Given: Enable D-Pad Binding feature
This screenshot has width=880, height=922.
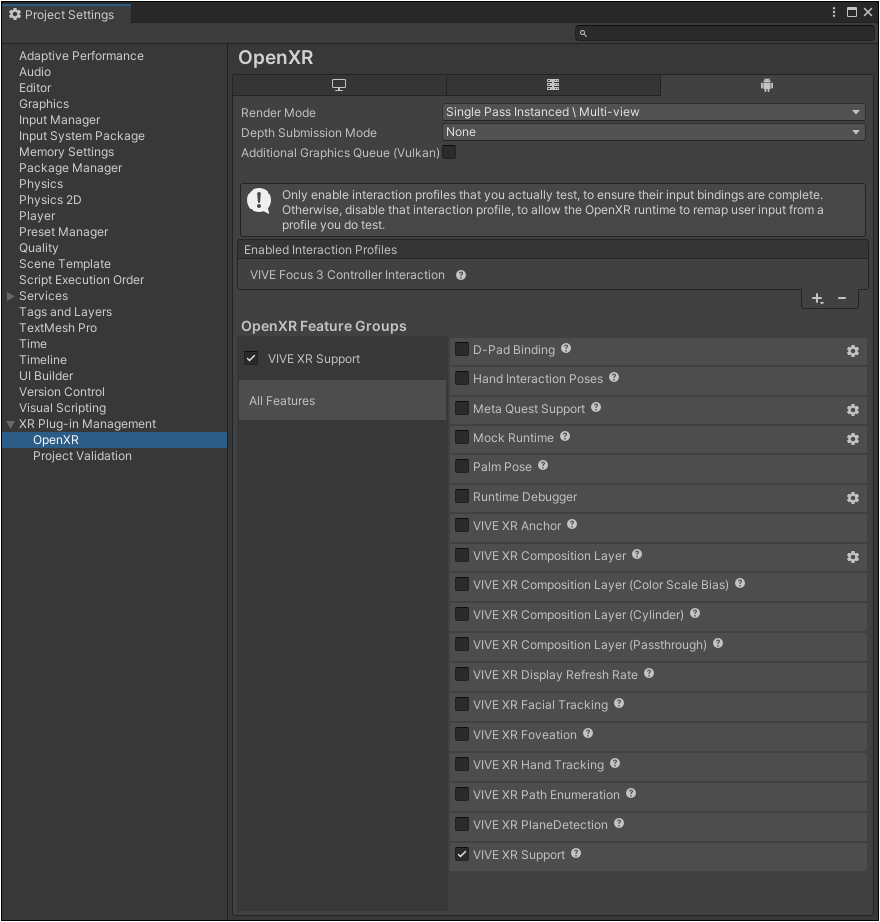Looking at the screenshot, I should [x=462, y=350].
